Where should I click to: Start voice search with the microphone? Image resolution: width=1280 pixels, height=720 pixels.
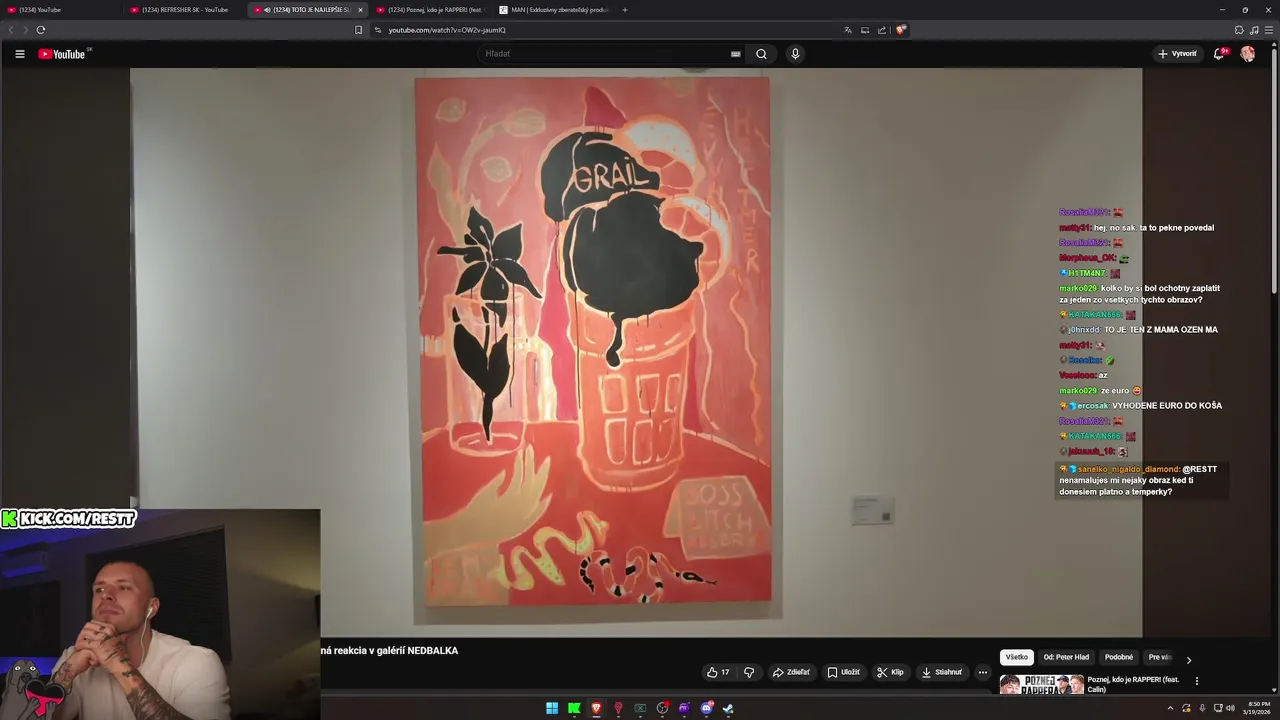(795, 54)
